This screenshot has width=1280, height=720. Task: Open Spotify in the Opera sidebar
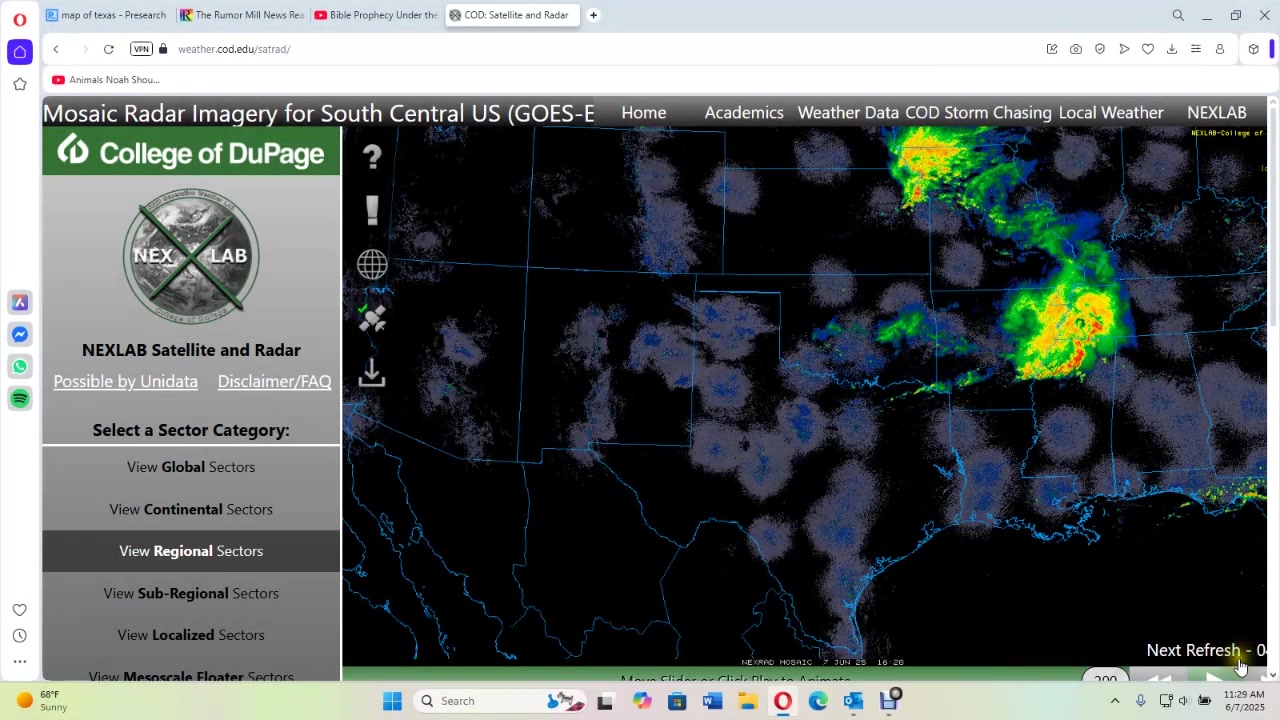pyautogui.click(x=20, y=398)
